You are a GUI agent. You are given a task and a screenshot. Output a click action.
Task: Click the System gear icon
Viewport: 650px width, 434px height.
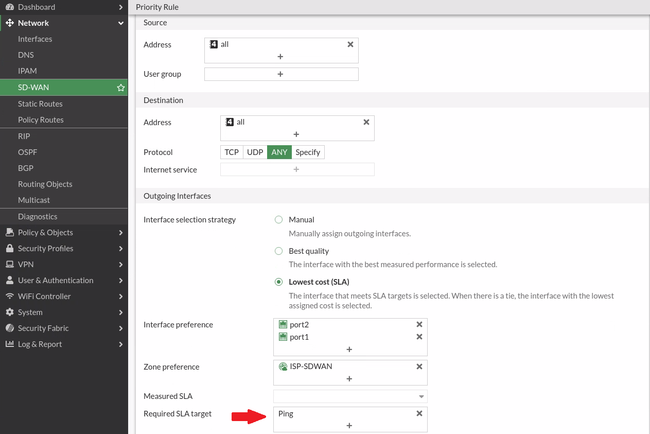tap(10, 312)
